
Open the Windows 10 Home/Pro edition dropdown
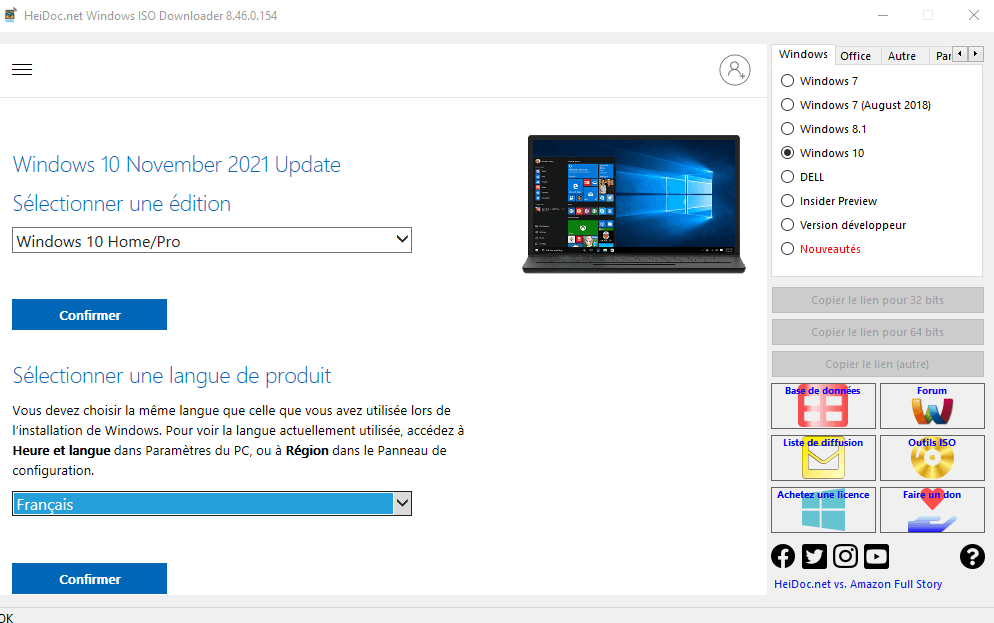(212, 240)
